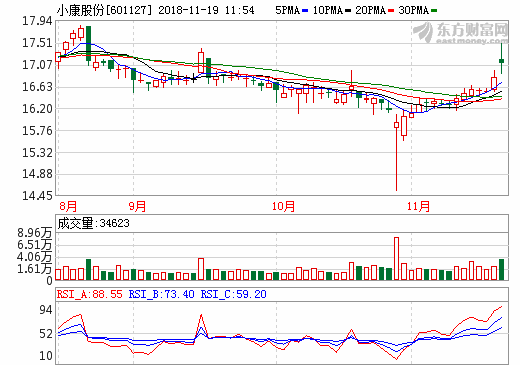Screen dimensions: 520x365
Task: Select the tallest red volume bar
Action: pos(396,259)
